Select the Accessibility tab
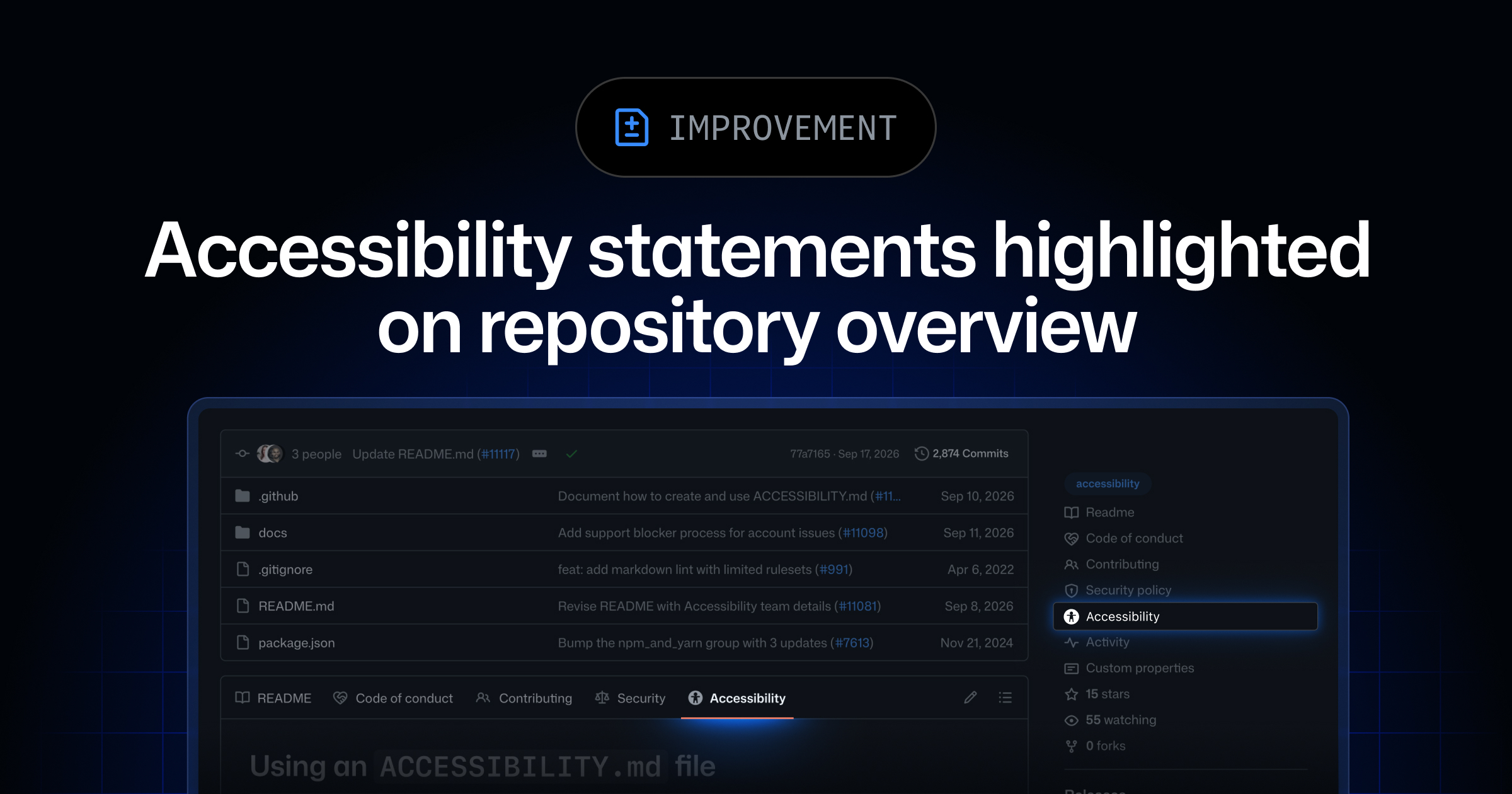1512x794 pixels. click(x=737, y=698)
